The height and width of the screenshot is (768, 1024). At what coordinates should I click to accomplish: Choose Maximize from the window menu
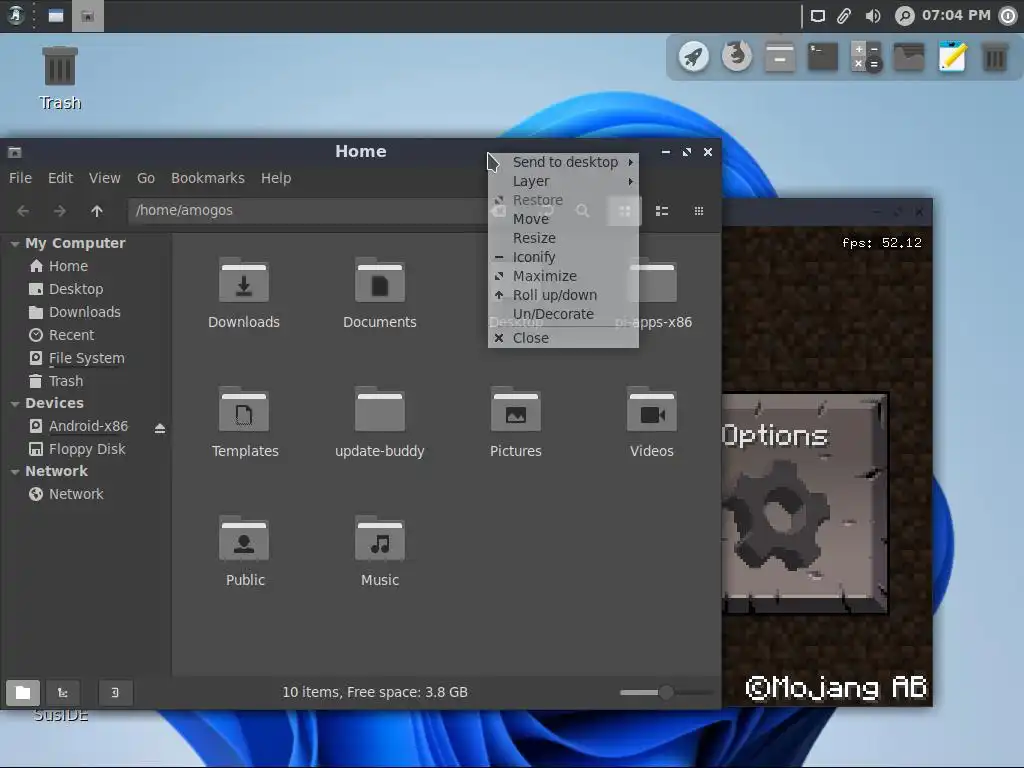click(x=563, y=276)
